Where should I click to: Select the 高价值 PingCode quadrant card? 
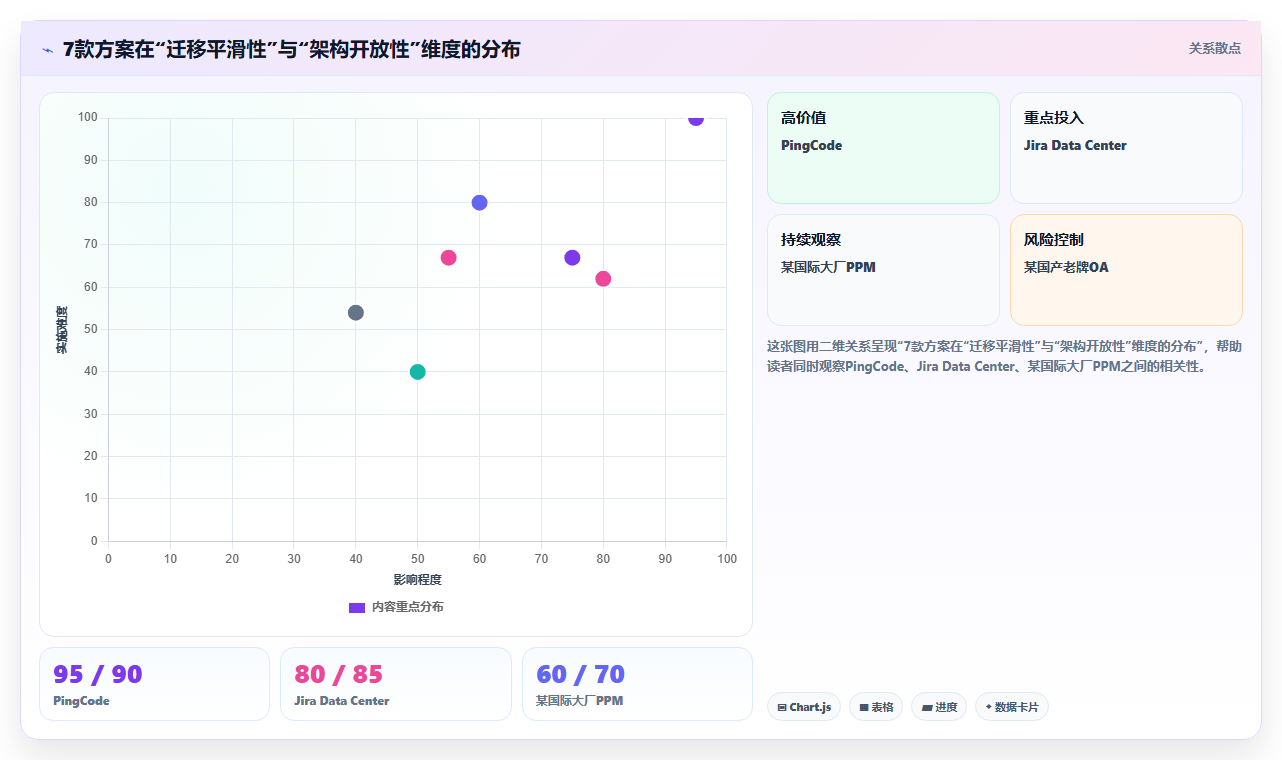(x=883, y=148)
